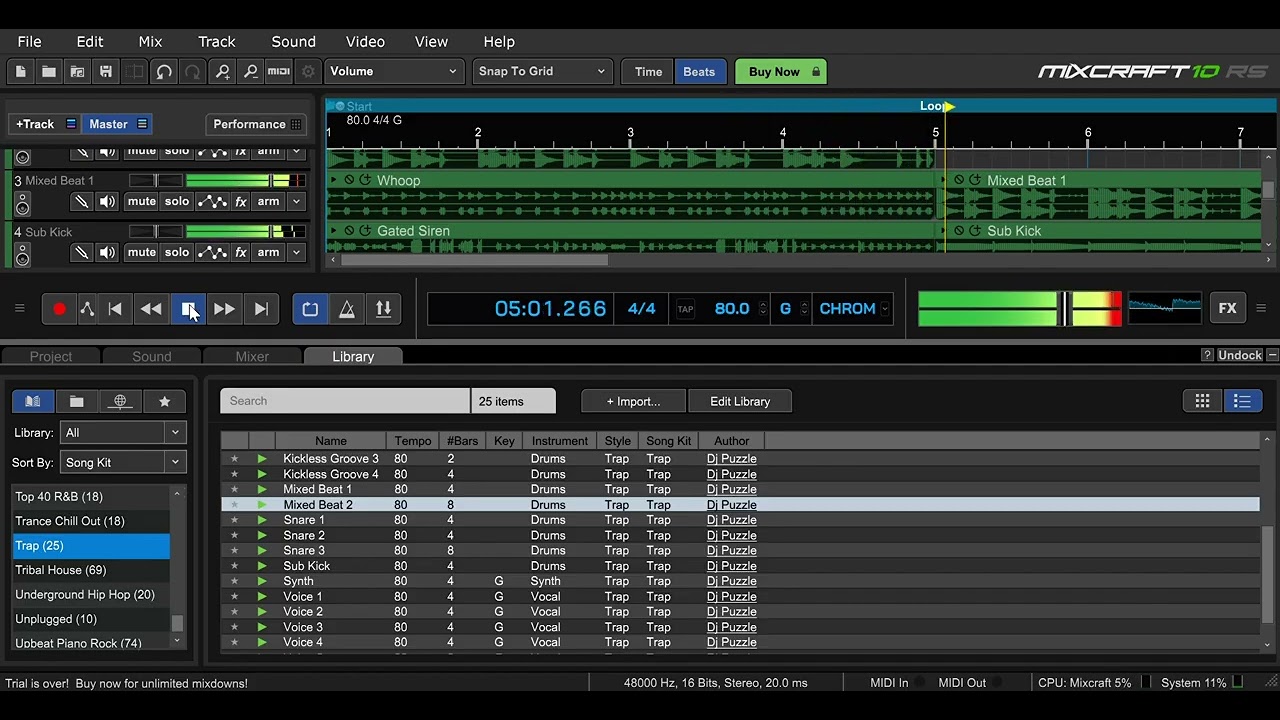Open the Performance panel
This screenshot has height=720, width=1280.
257,124
